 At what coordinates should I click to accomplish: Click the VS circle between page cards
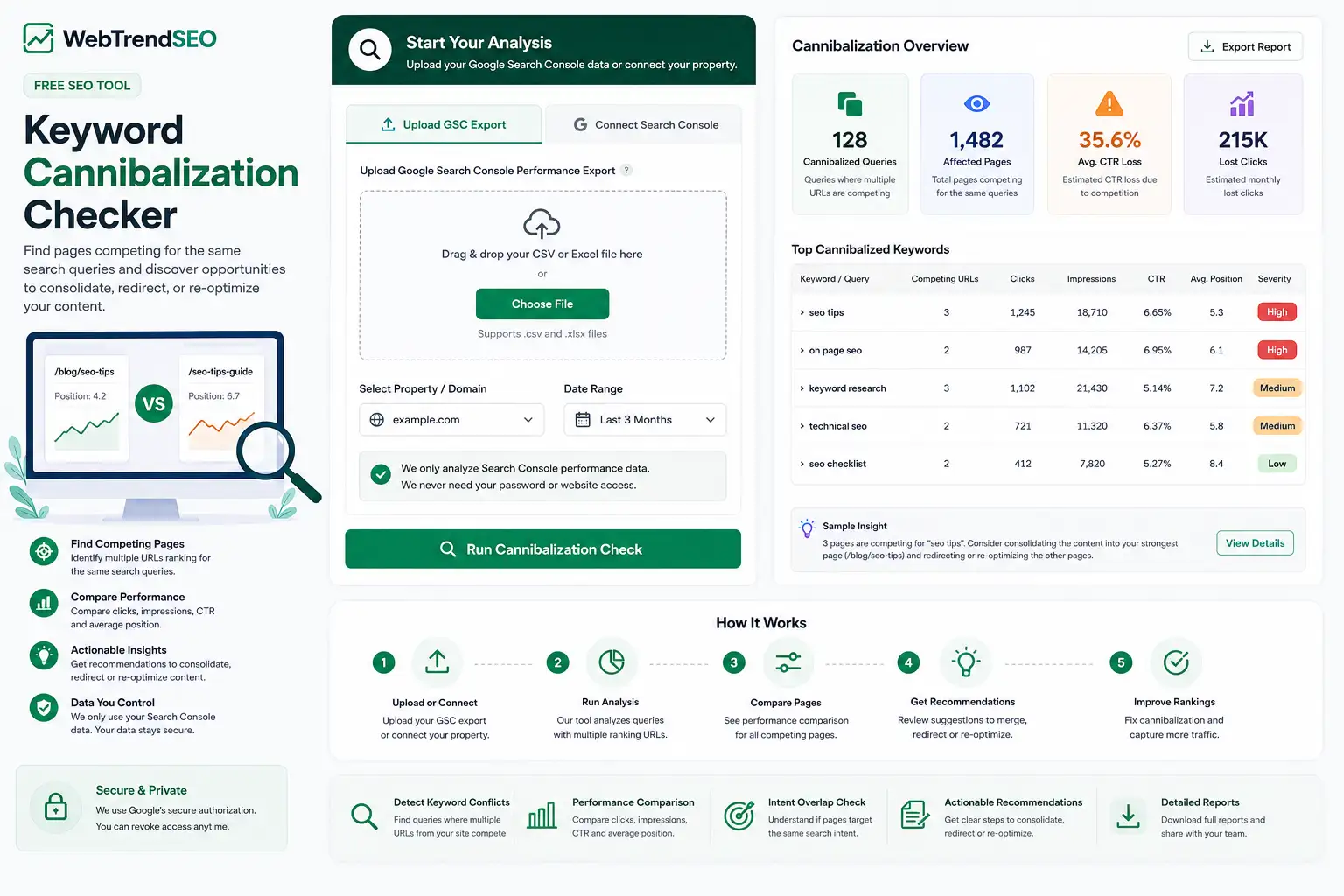(154, 404)
